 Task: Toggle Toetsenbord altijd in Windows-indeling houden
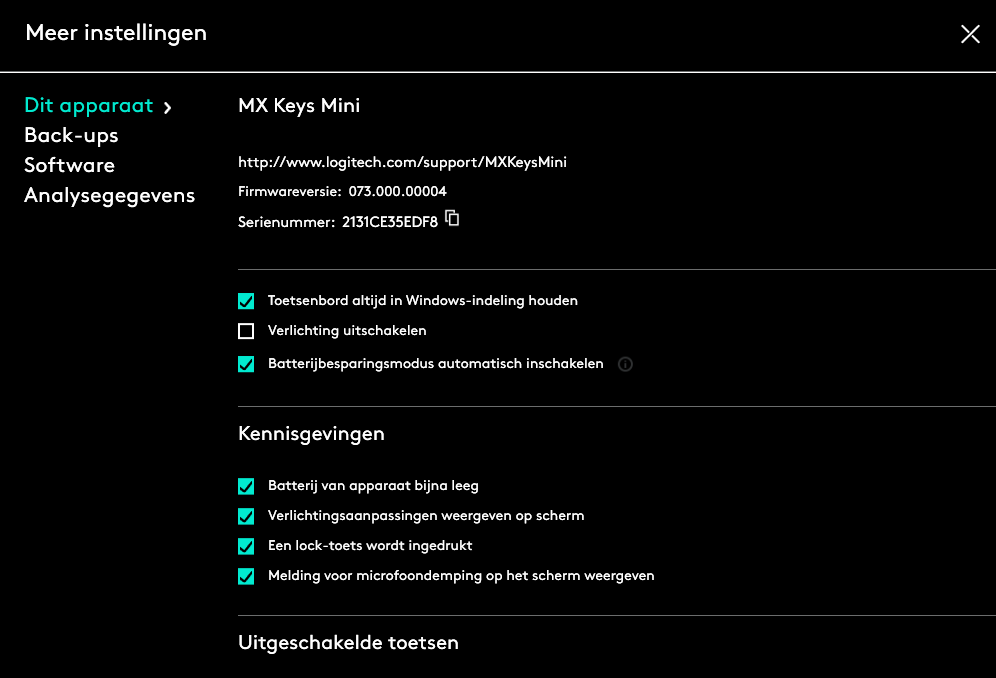(x=246, y=301)
